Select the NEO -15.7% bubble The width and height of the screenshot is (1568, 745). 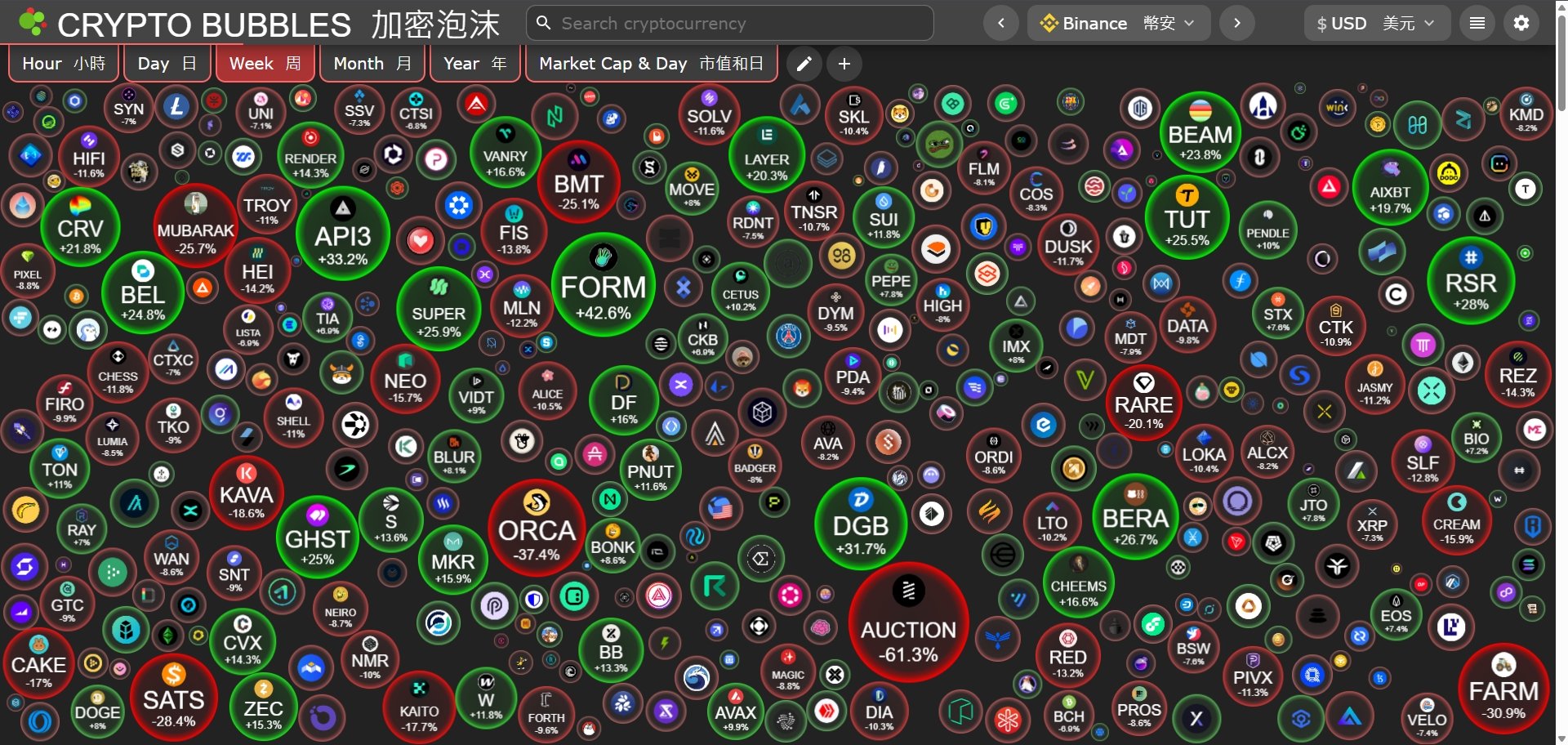pyautogui.click(x=405, y=381)
